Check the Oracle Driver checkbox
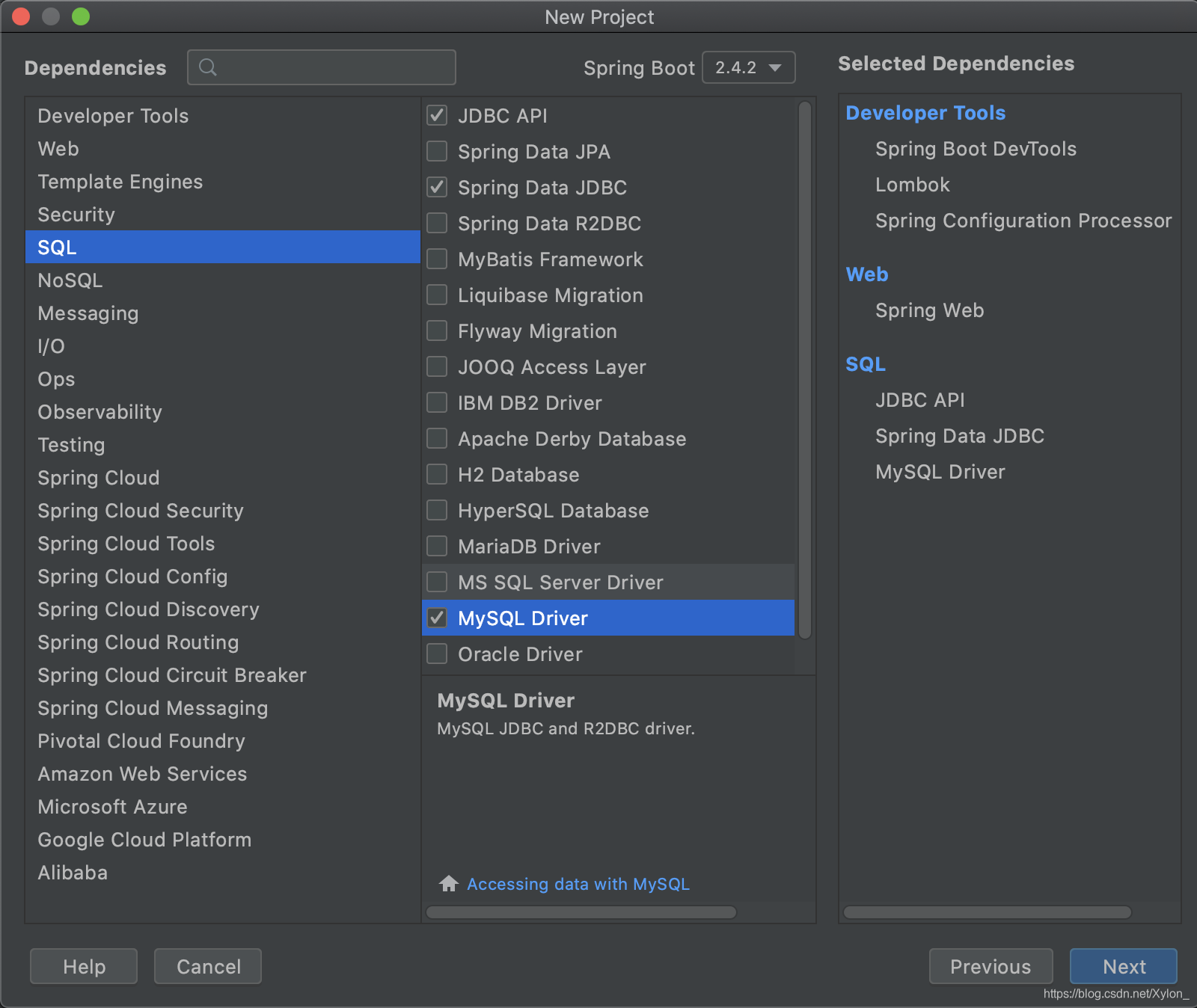This screenshot has width=1197, height=1008. pyautogui.click(x=437, y=654)
